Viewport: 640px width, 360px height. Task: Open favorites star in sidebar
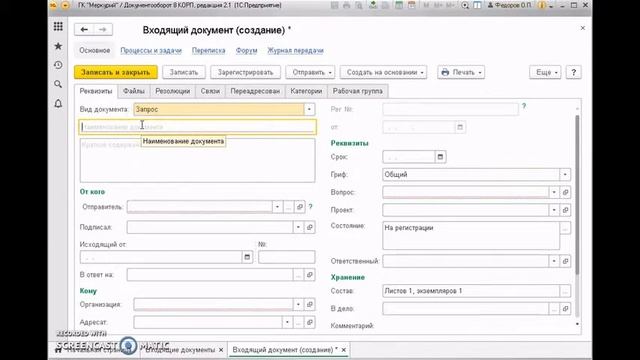click(58, 46)
